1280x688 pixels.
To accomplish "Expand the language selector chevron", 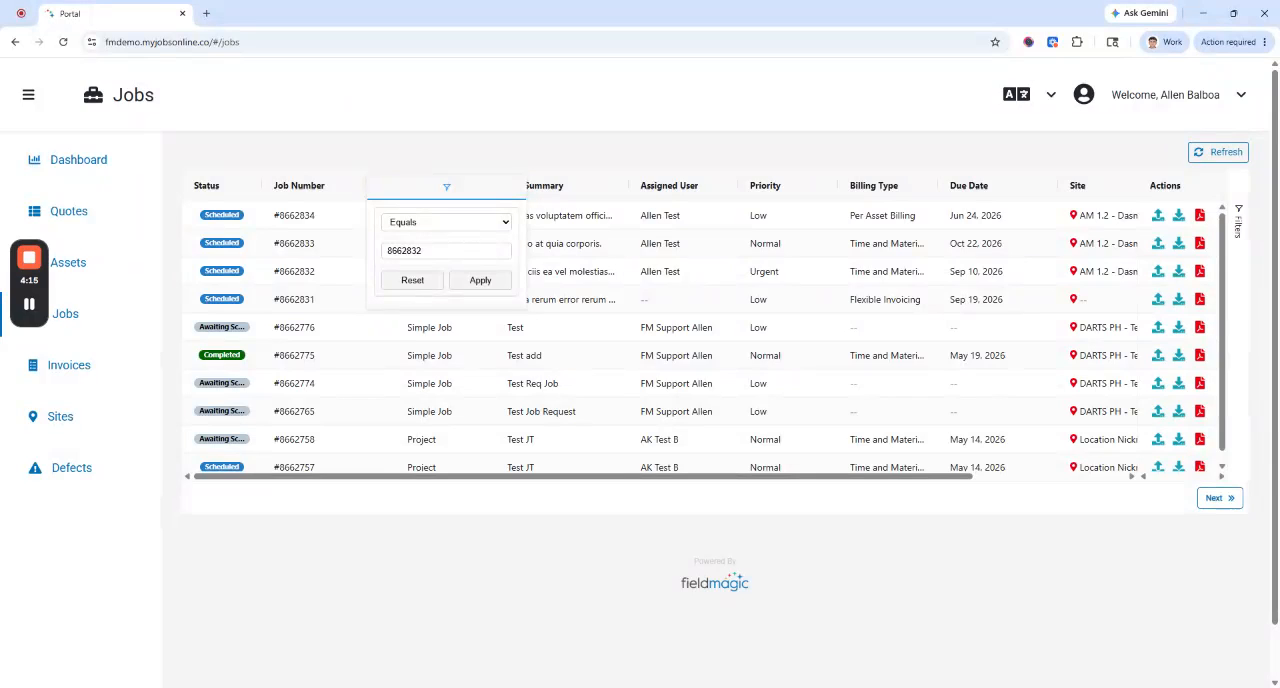I will [x=1051, y=95].
